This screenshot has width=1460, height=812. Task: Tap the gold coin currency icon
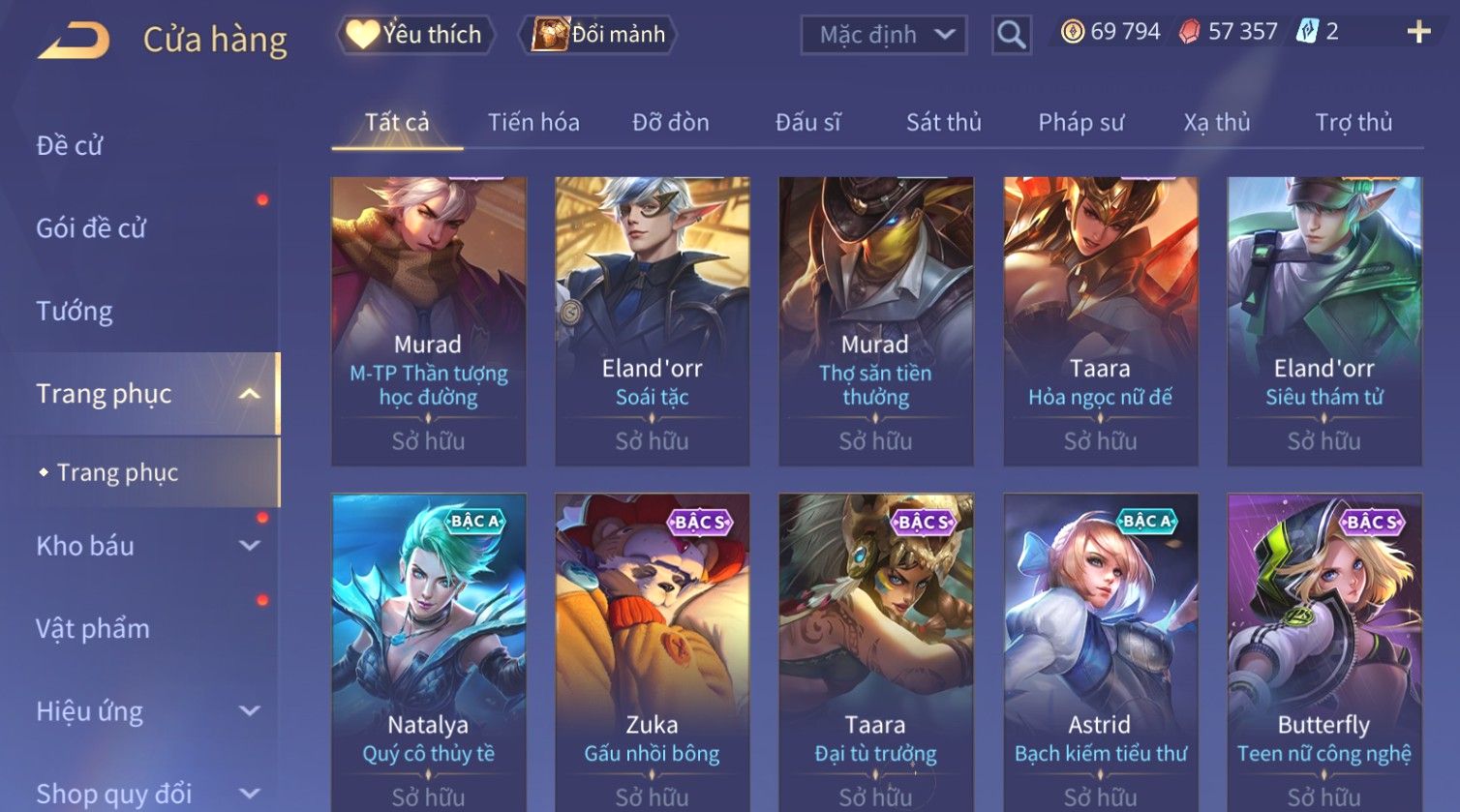pyautogui.click(x=1073, y=32)
